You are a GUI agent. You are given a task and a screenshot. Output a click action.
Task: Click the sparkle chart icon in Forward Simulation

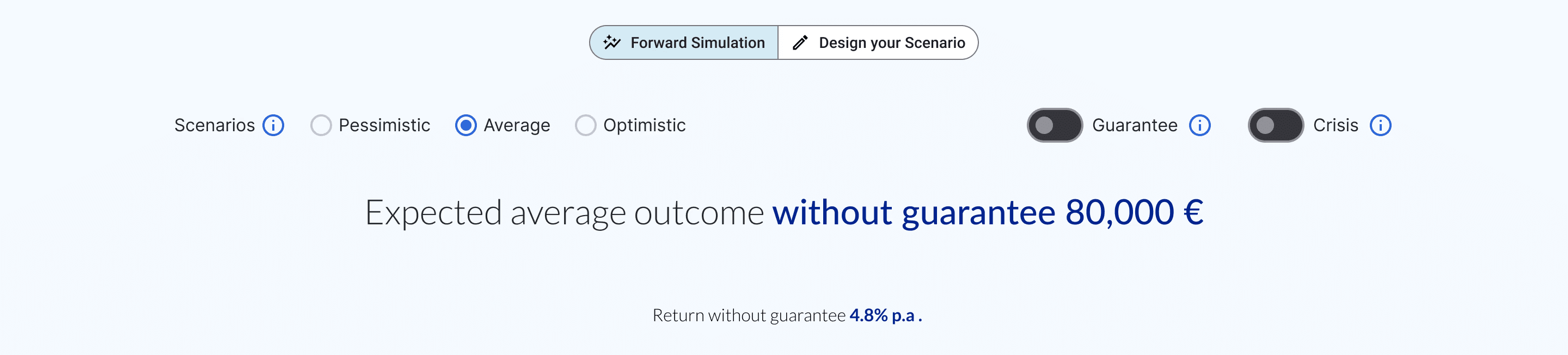pyautogui.click(x=612, y=42)
